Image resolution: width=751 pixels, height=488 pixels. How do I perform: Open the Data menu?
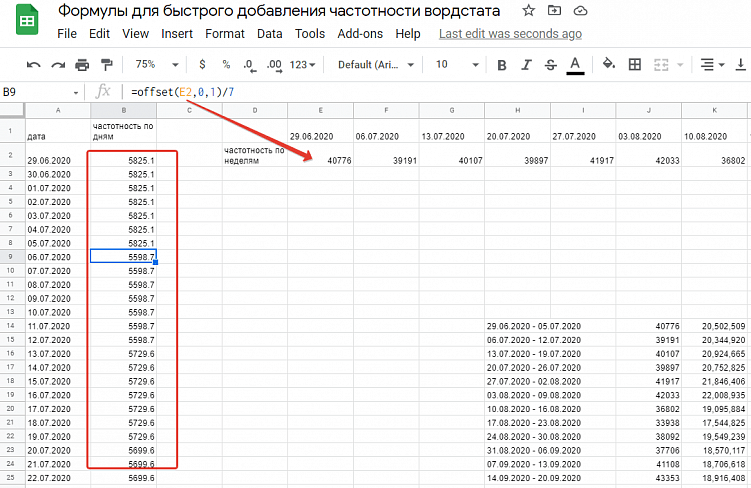[x=269, y=34]
